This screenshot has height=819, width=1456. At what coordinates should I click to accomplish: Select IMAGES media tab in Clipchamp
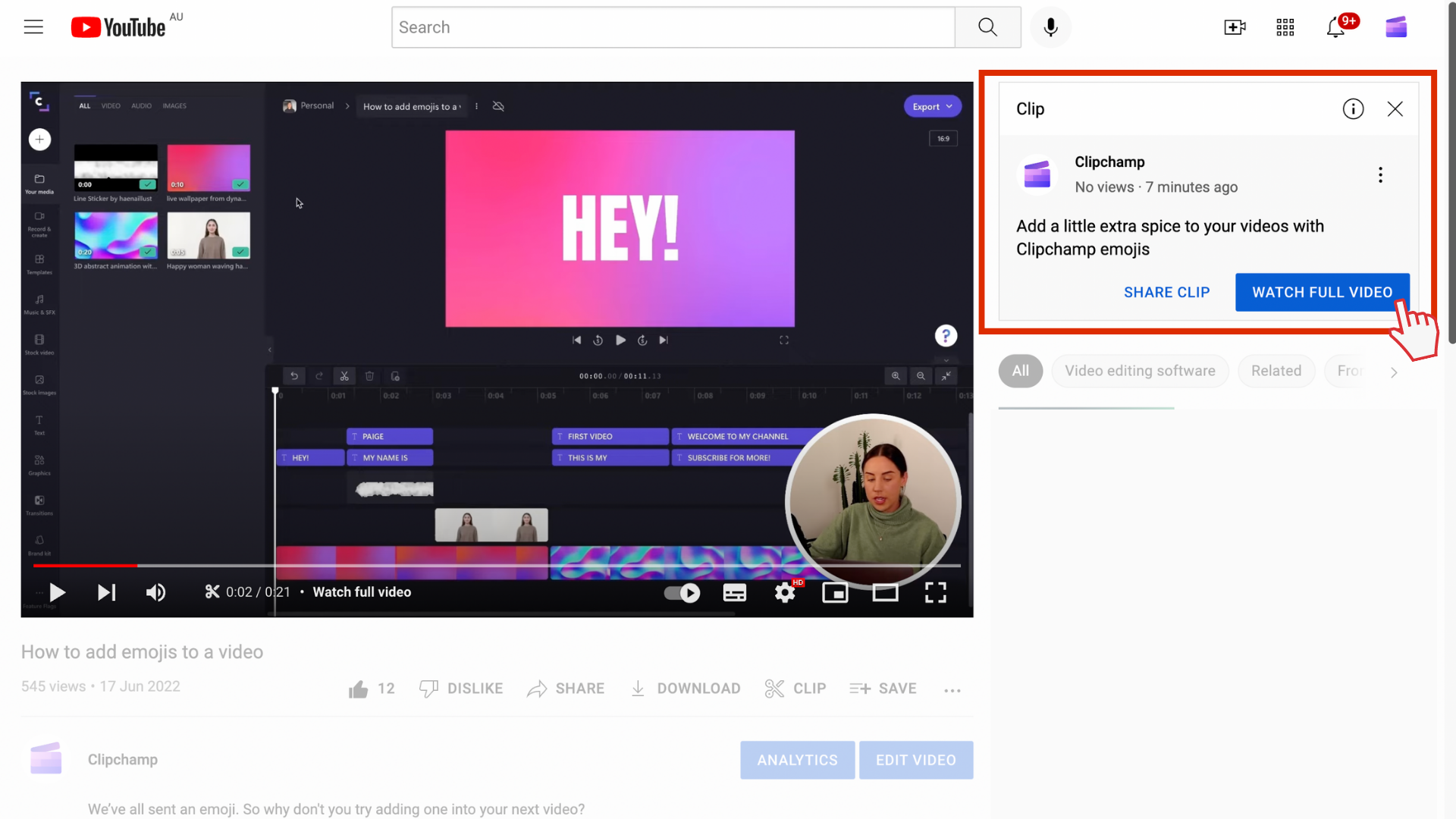[174, 106]
